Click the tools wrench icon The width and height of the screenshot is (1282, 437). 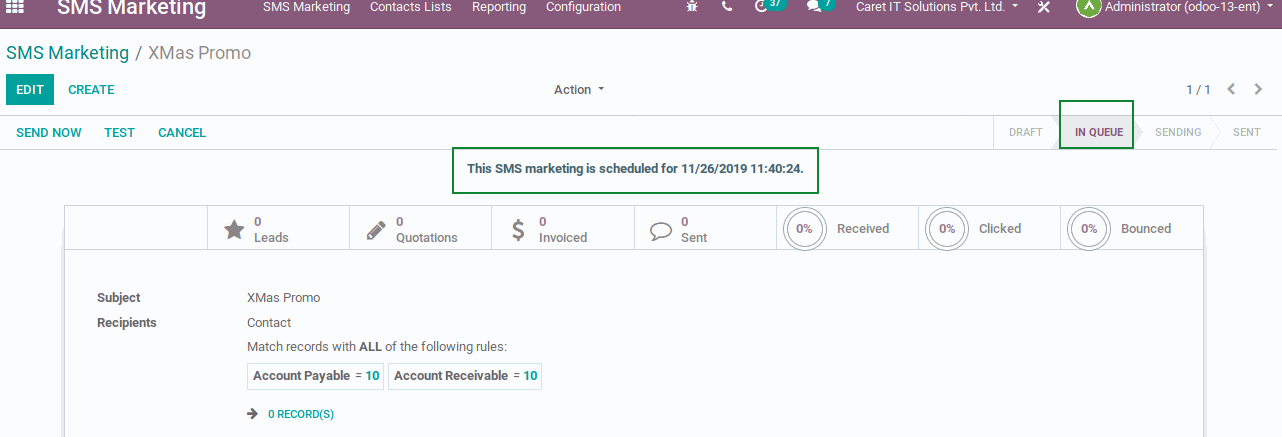pyautogui.click(x=1044, y=7)
